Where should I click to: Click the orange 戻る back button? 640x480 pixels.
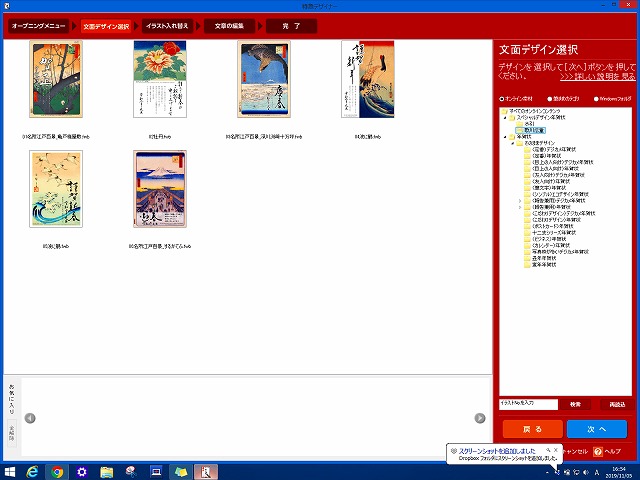[x=533, y=429]
